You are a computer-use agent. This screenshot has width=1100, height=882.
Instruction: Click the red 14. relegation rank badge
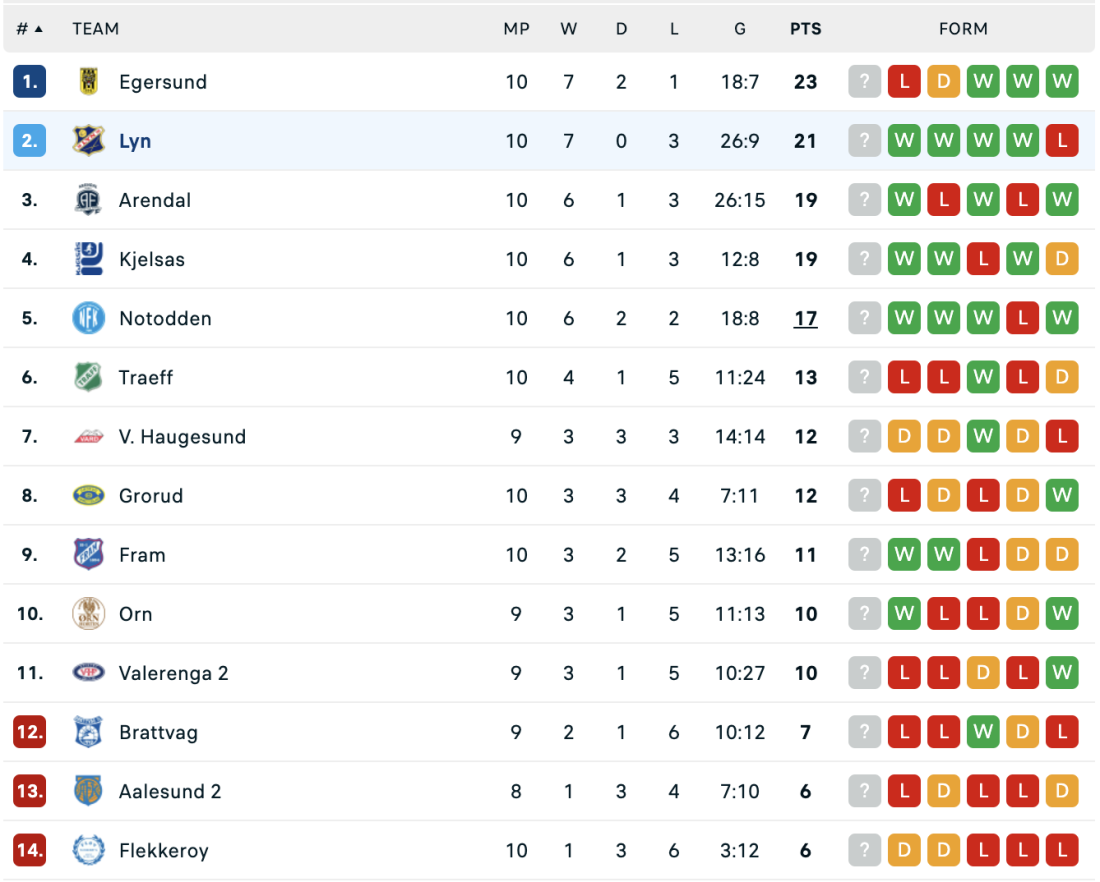[30, 850]
